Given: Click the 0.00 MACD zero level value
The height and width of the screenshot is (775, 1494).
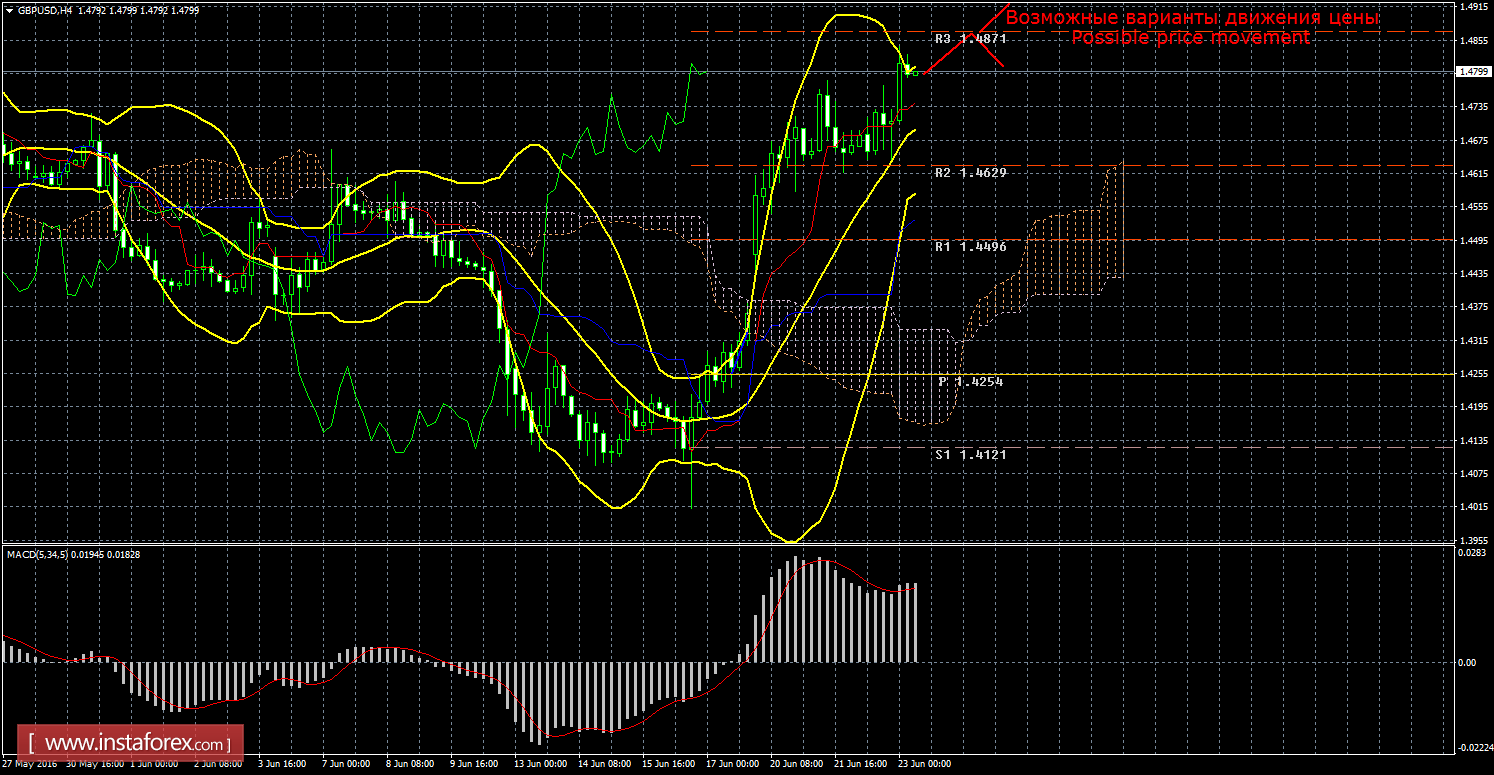Looking at the screenshot, I should coord(1468,663).
